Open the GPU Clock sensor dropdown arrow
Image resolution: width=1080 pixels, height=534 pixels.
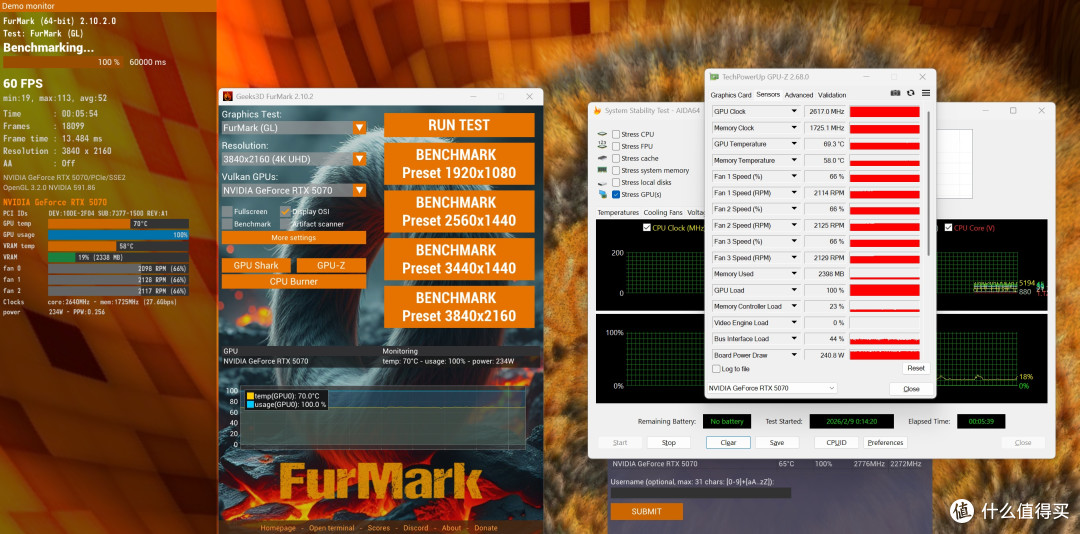(x=794, y=111)
